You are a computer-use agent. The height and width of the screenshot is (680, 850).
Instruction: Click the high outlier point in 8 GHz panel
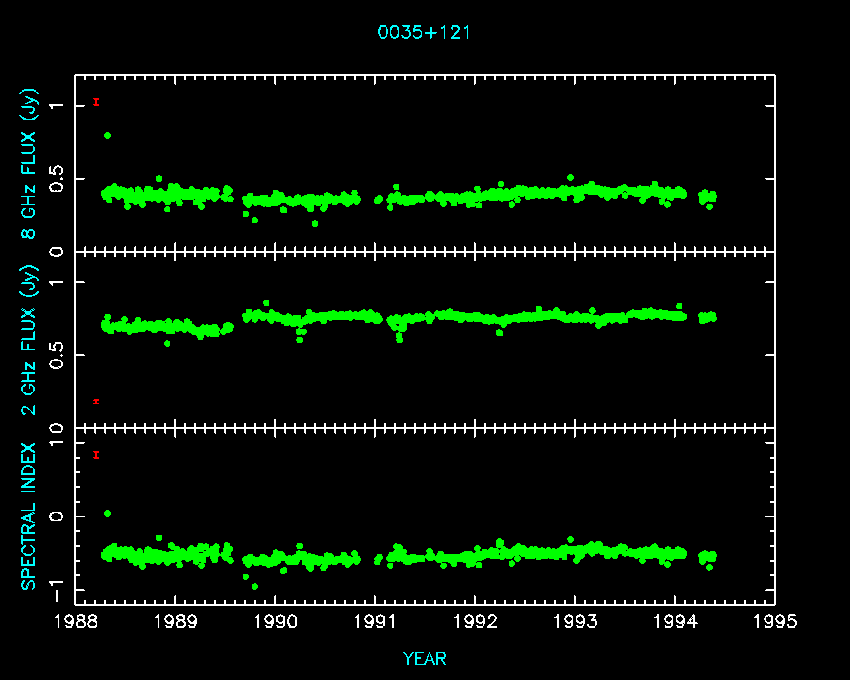coord(108,135)
